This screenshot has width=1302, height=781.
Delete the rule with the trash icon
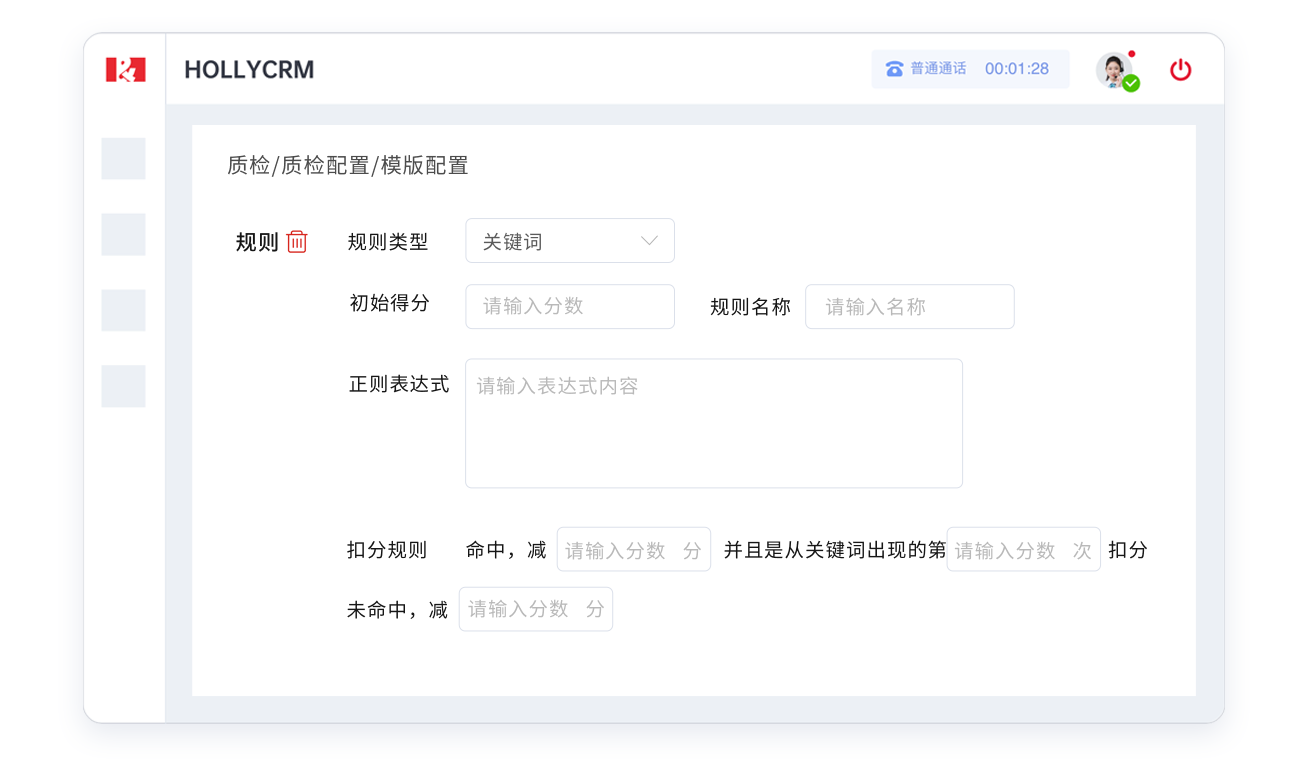[x=297, y=242]
